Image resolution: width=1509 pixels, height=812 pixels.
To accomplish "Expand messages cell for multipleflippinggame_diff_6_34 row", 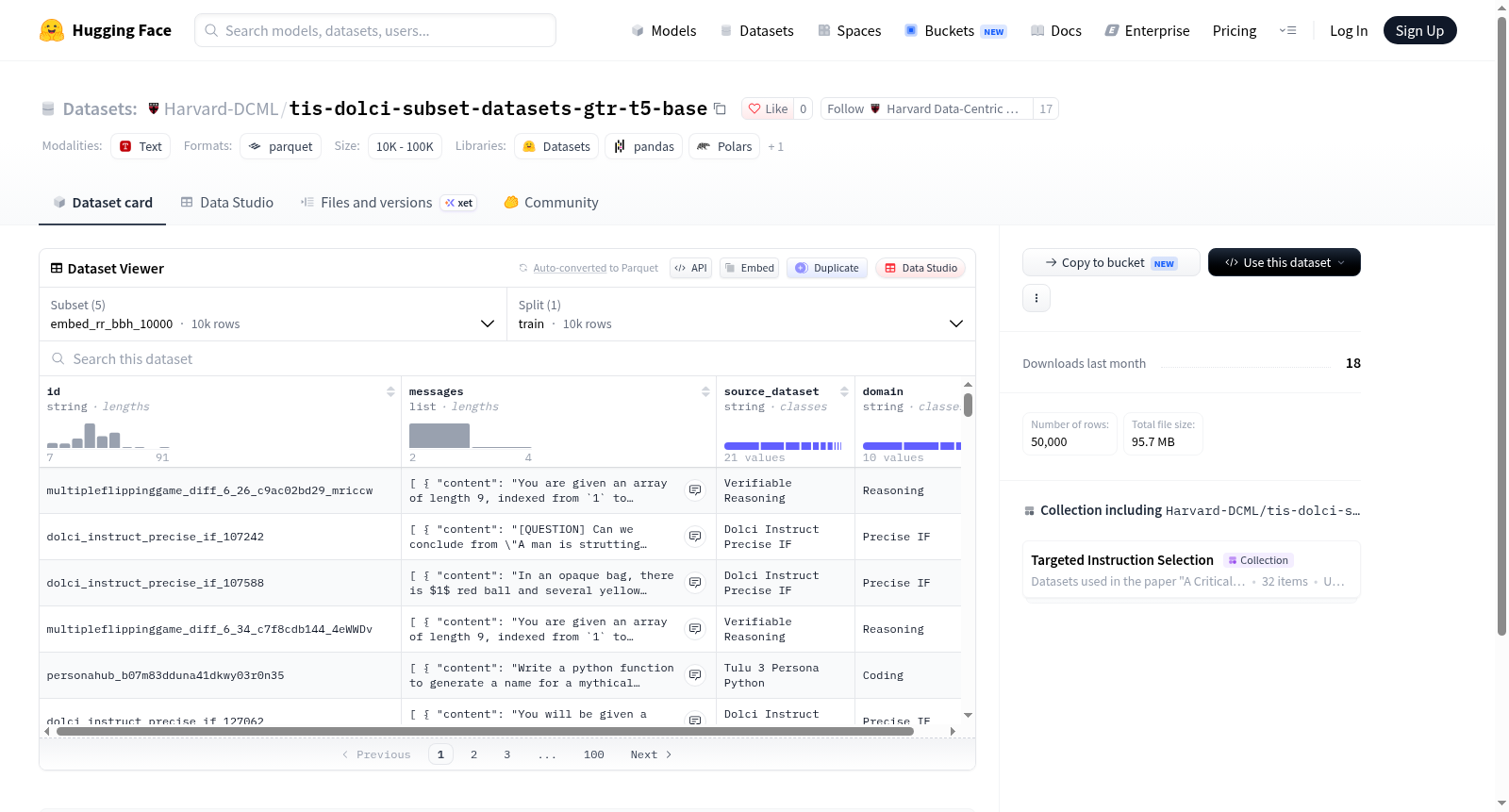I will click(x=695, y=629).
